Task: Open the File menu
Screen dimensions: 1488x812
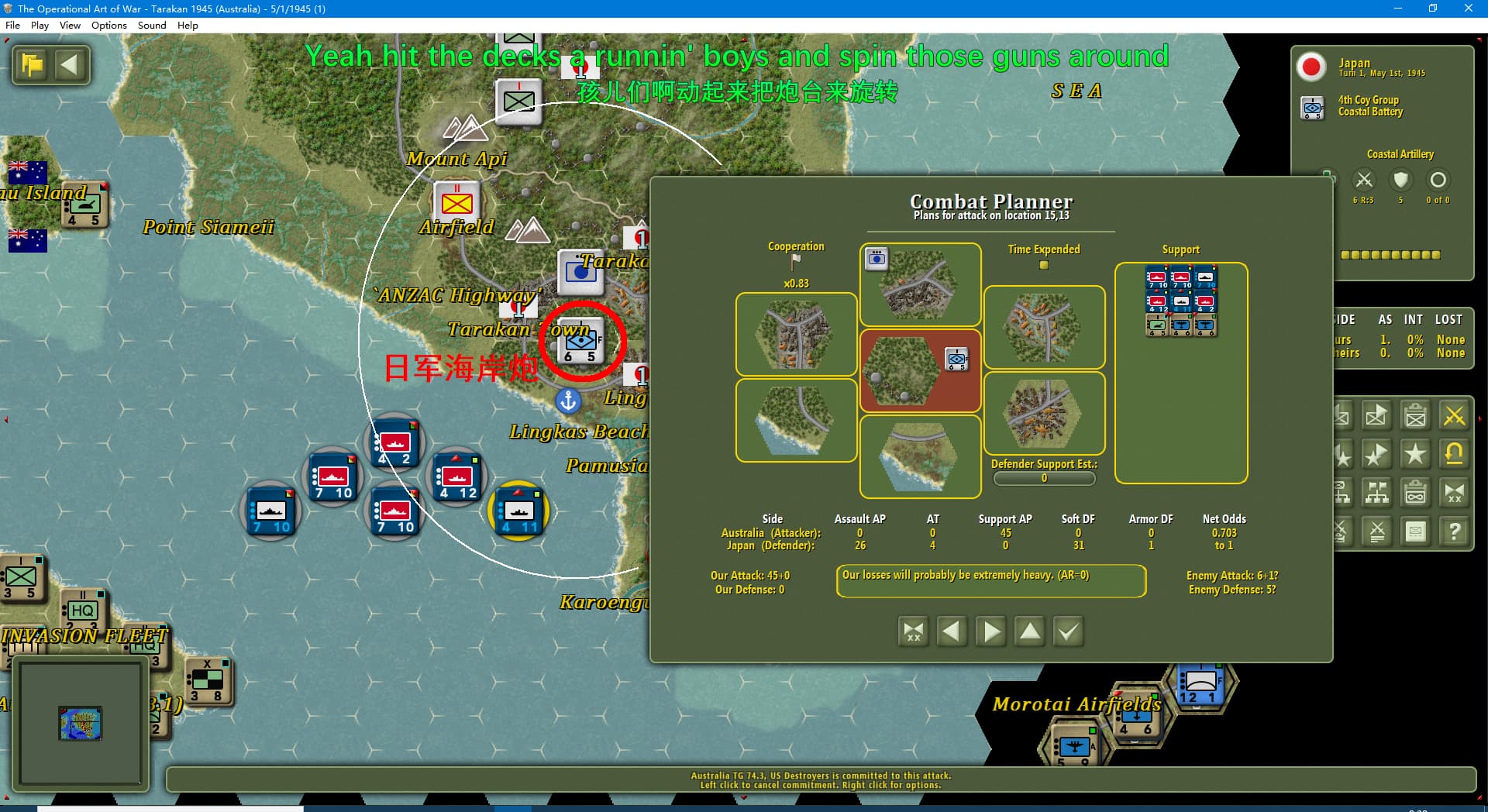Action: point(12,25)
